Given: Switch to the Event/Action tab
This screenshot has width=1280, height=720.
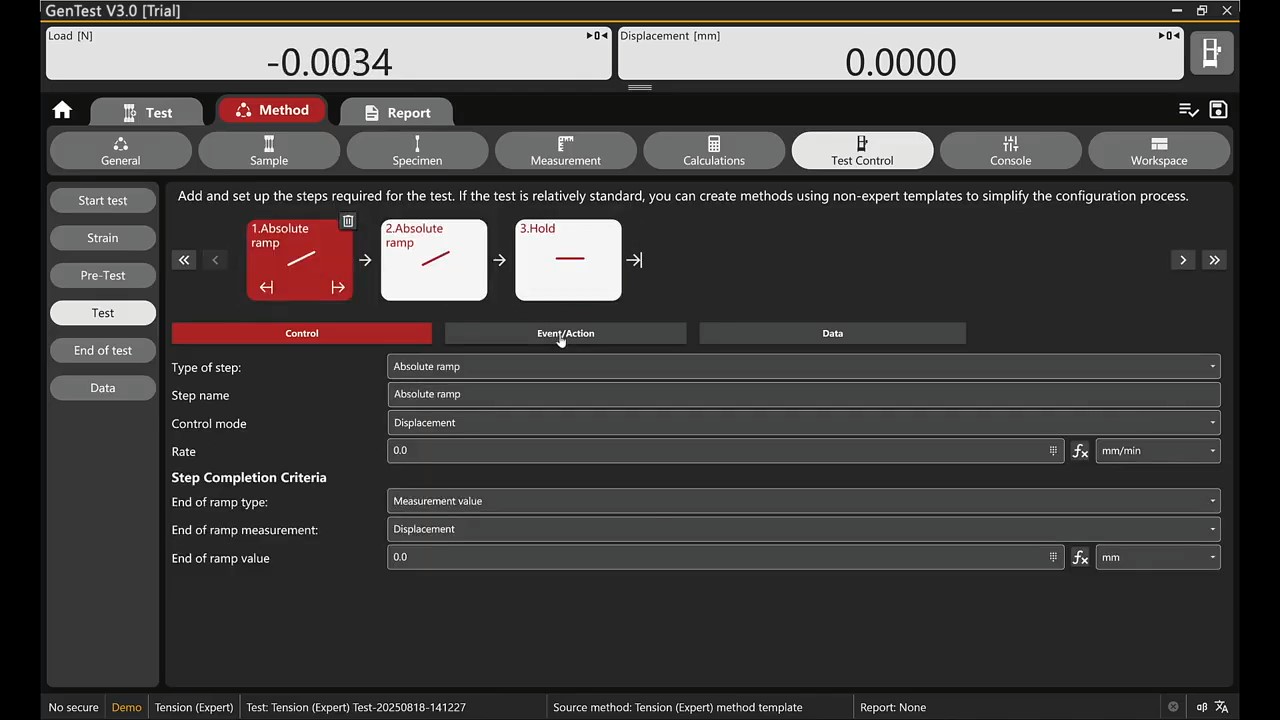Looking at the screenshot, I should pyautogui.click(x=565, y=334).
